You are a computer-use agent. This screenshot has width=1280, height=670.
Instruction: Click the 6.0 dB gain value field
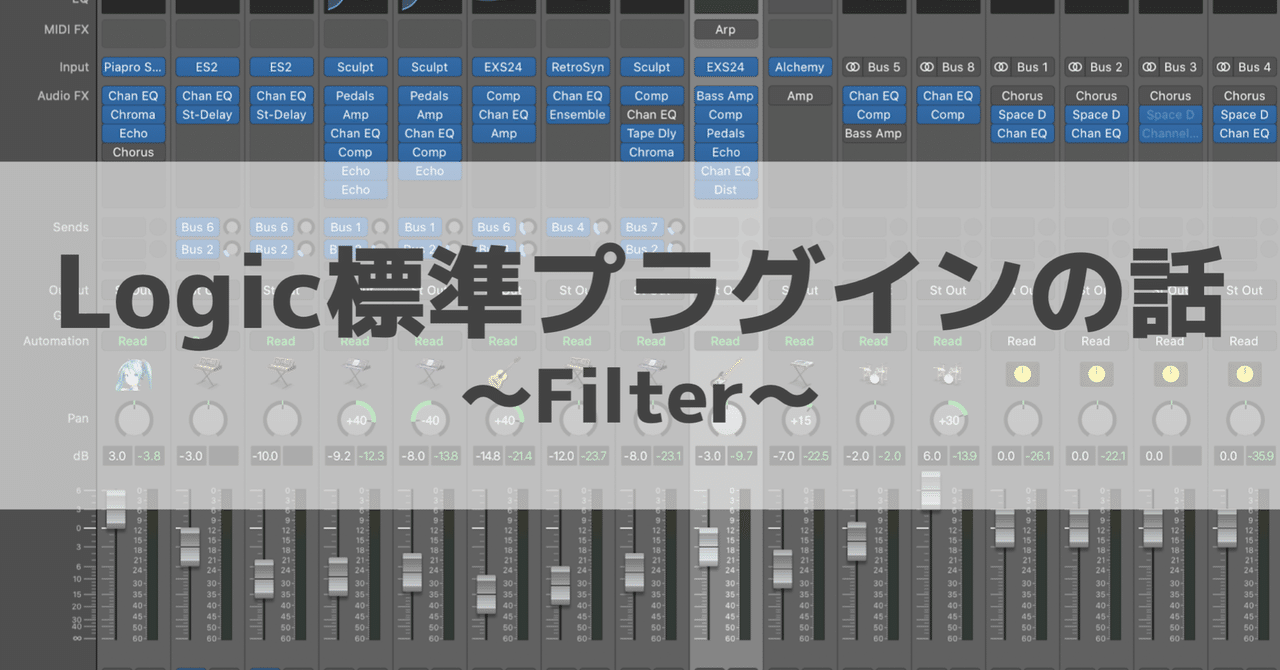tap(931, 456)
